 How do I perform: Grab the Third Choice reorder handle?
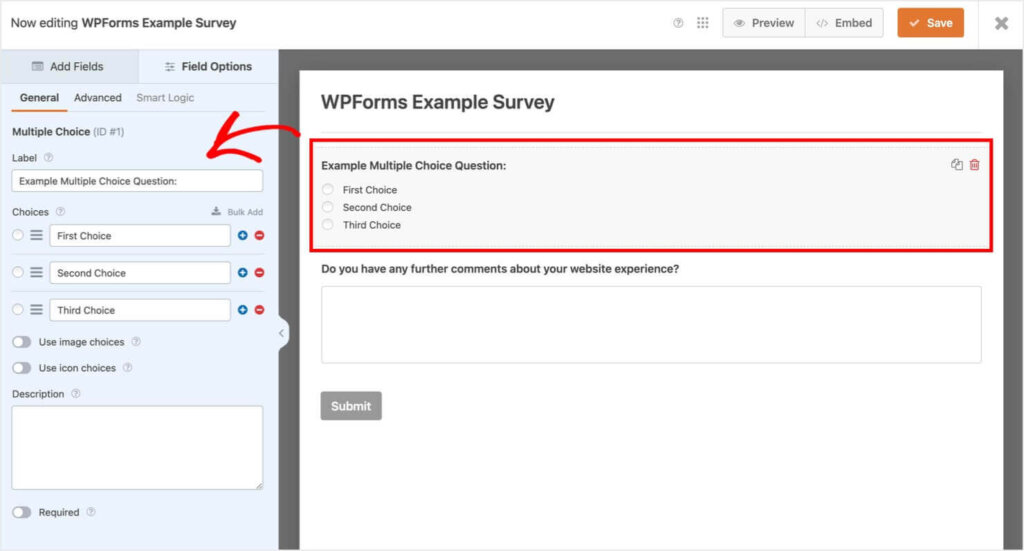point(37,309)
